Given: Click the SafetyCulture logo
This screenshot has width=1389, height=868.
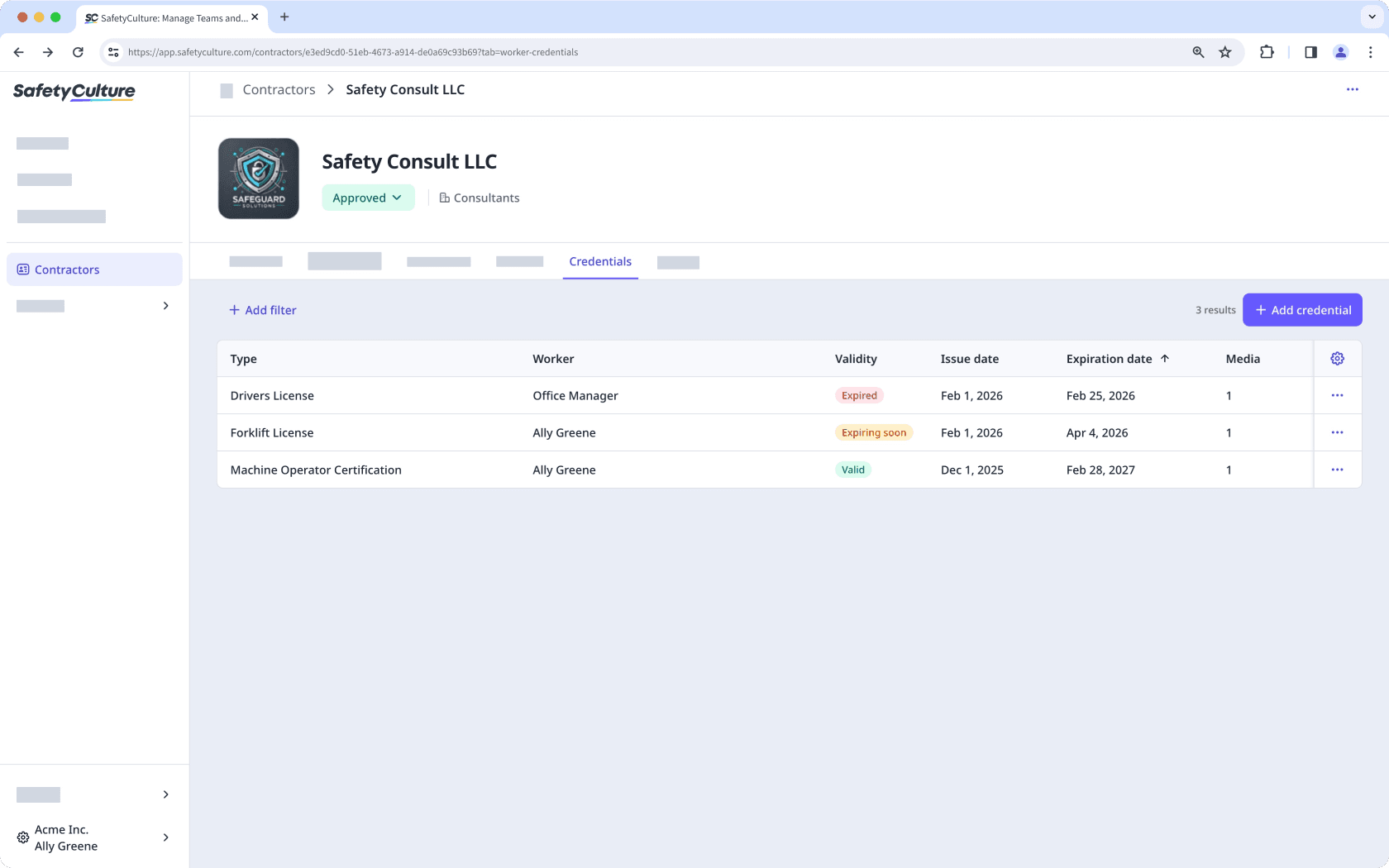Looking at the screenshot, I should pyautogui.click(x=73, y=92).
